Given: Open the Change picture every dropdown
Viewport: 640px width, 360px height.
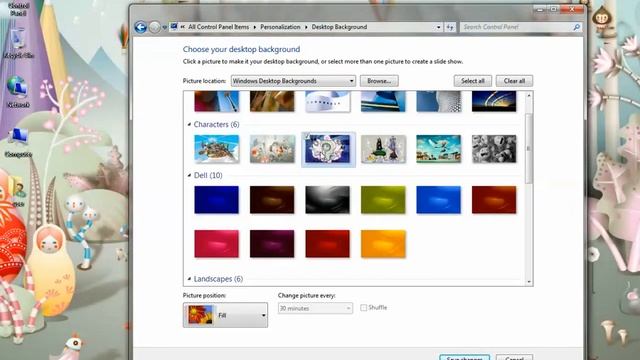Looking at the screenshot, I should pyautogui.click(x=315, y=308).
